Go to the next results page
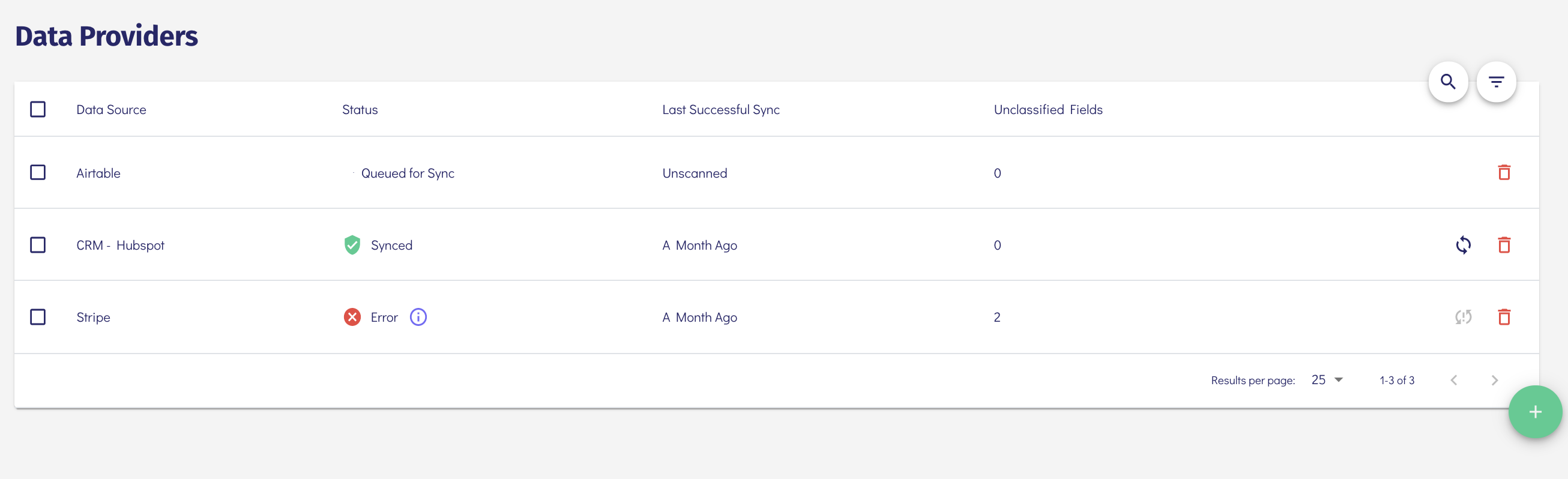Screen dimensions: 1568x479 tap(1494, 381)
